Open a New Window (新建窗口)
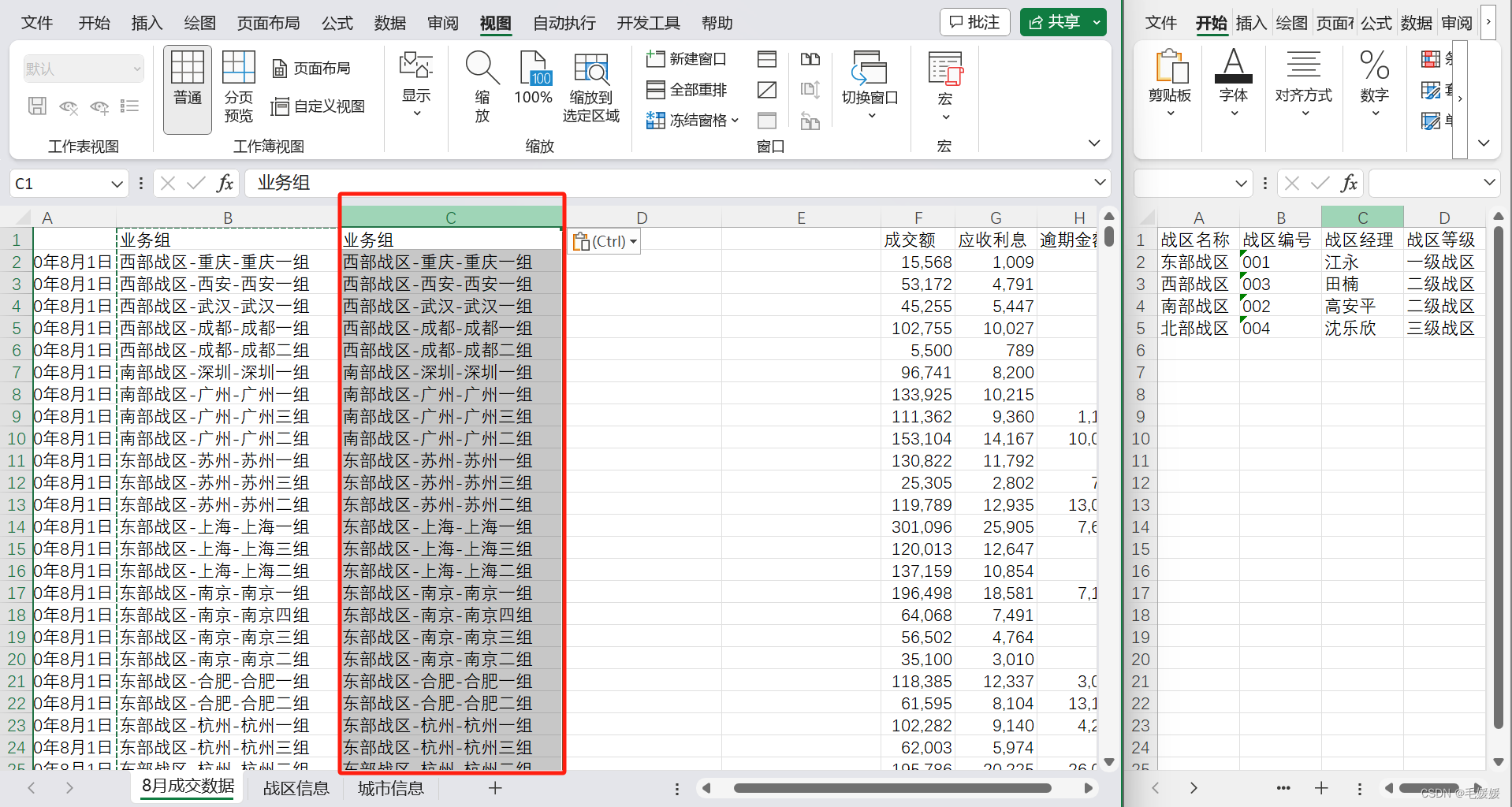 686,59
